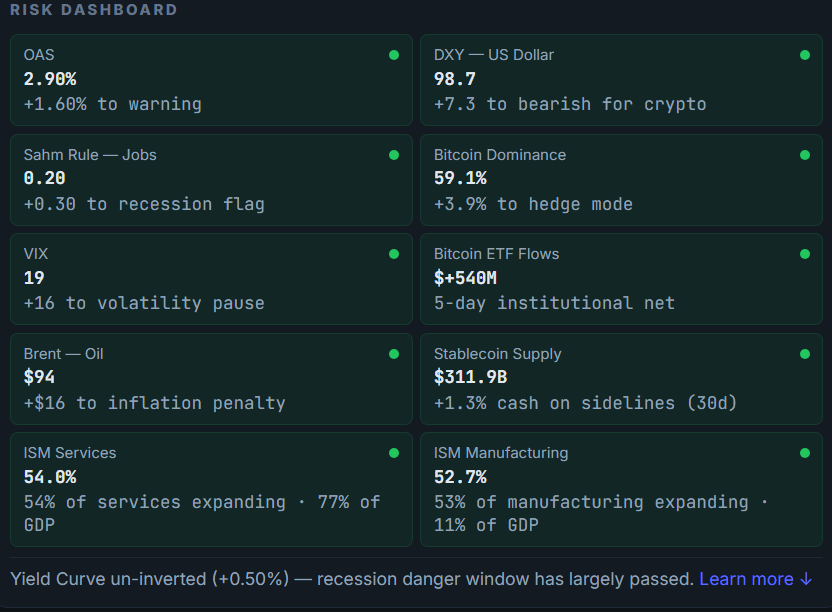Click the Bitcoin Dominance status light

(x=805, y=155)
